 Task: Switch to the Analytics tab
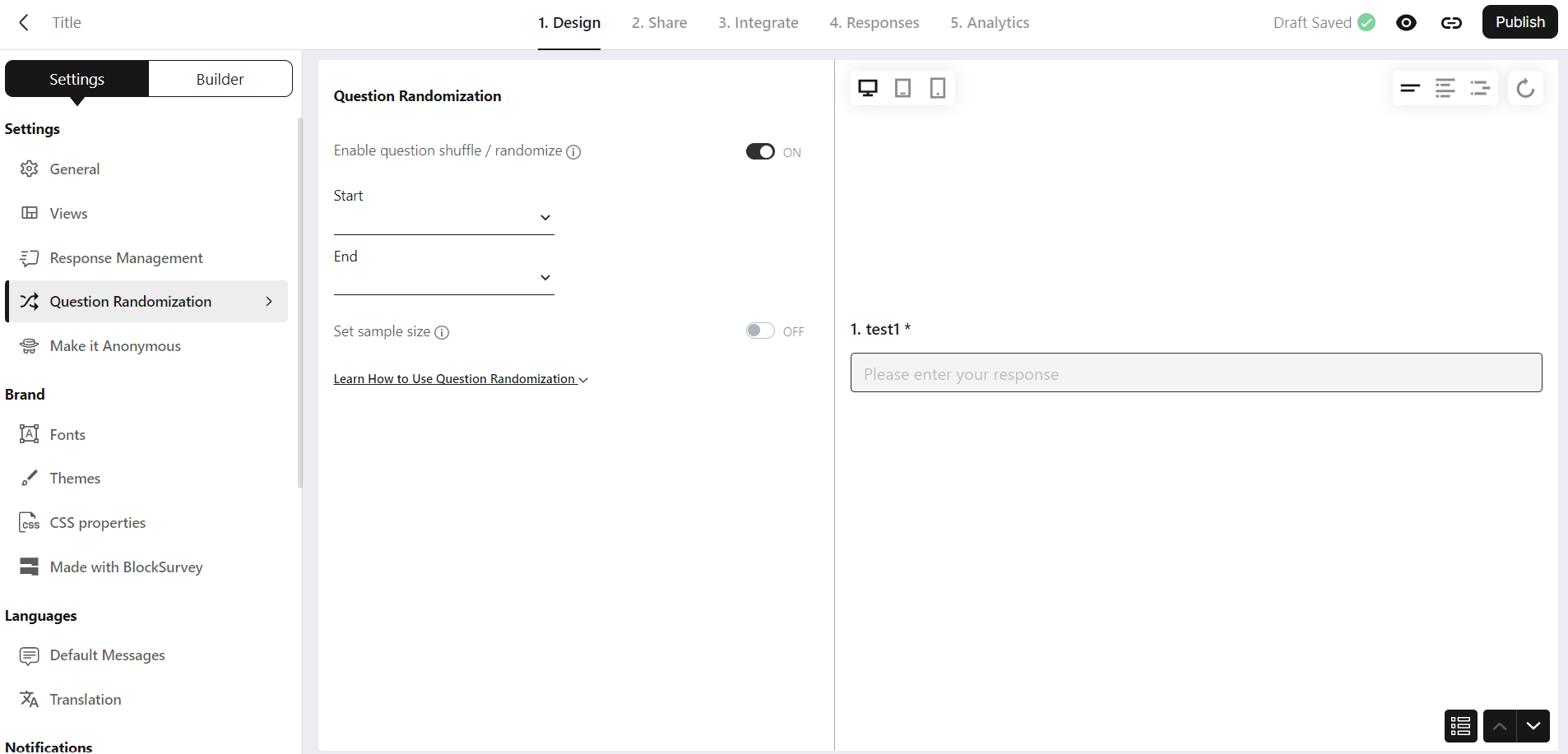click(990, 23)
